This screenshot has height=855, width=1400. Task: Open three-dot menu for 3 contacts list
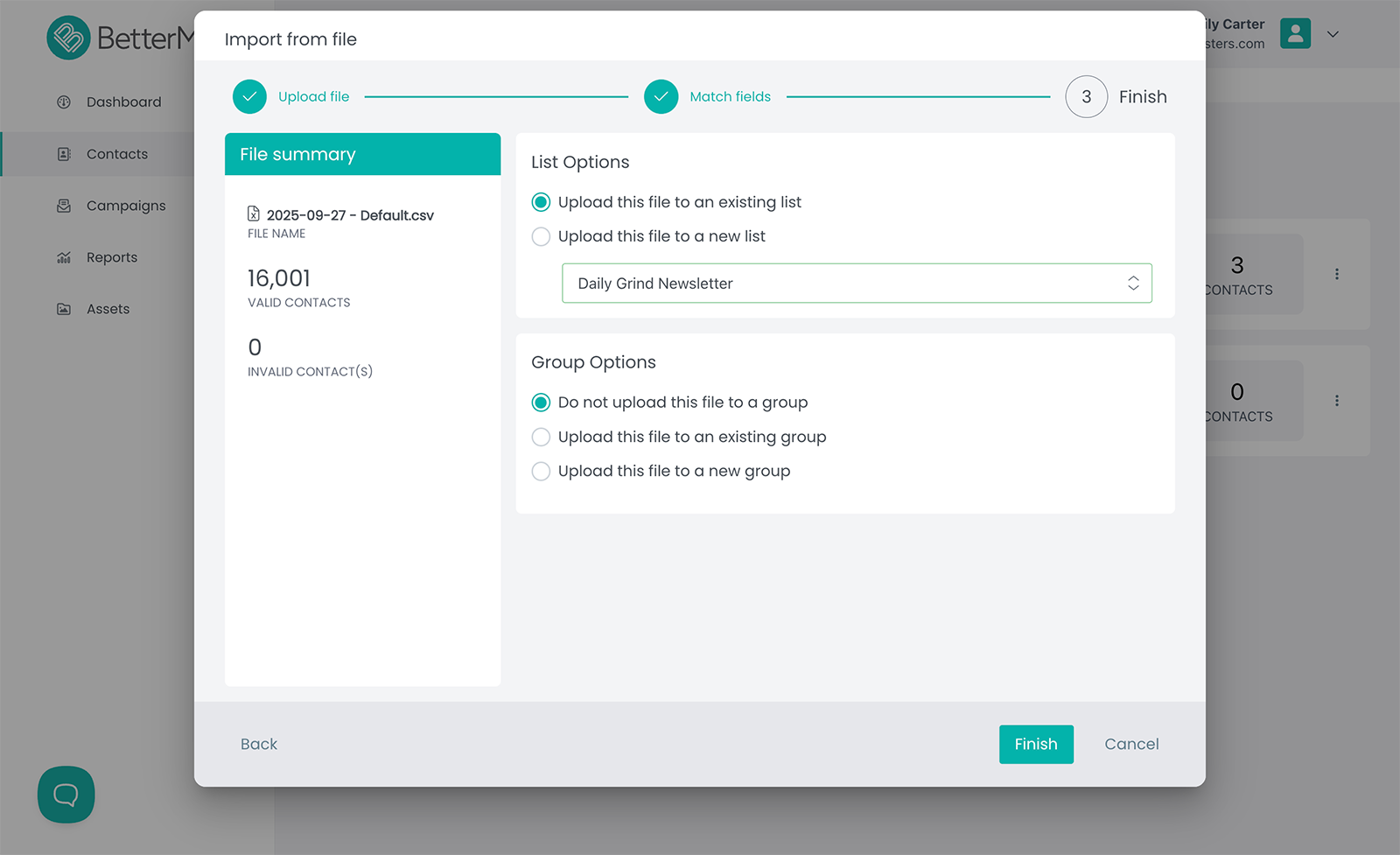pyautogui.click(x=1336, y=274)
